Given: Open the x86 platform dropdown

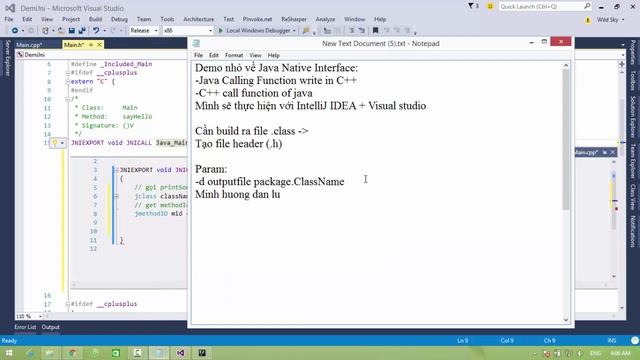Looking at the screenshot, I should click(x=188, y=31).
